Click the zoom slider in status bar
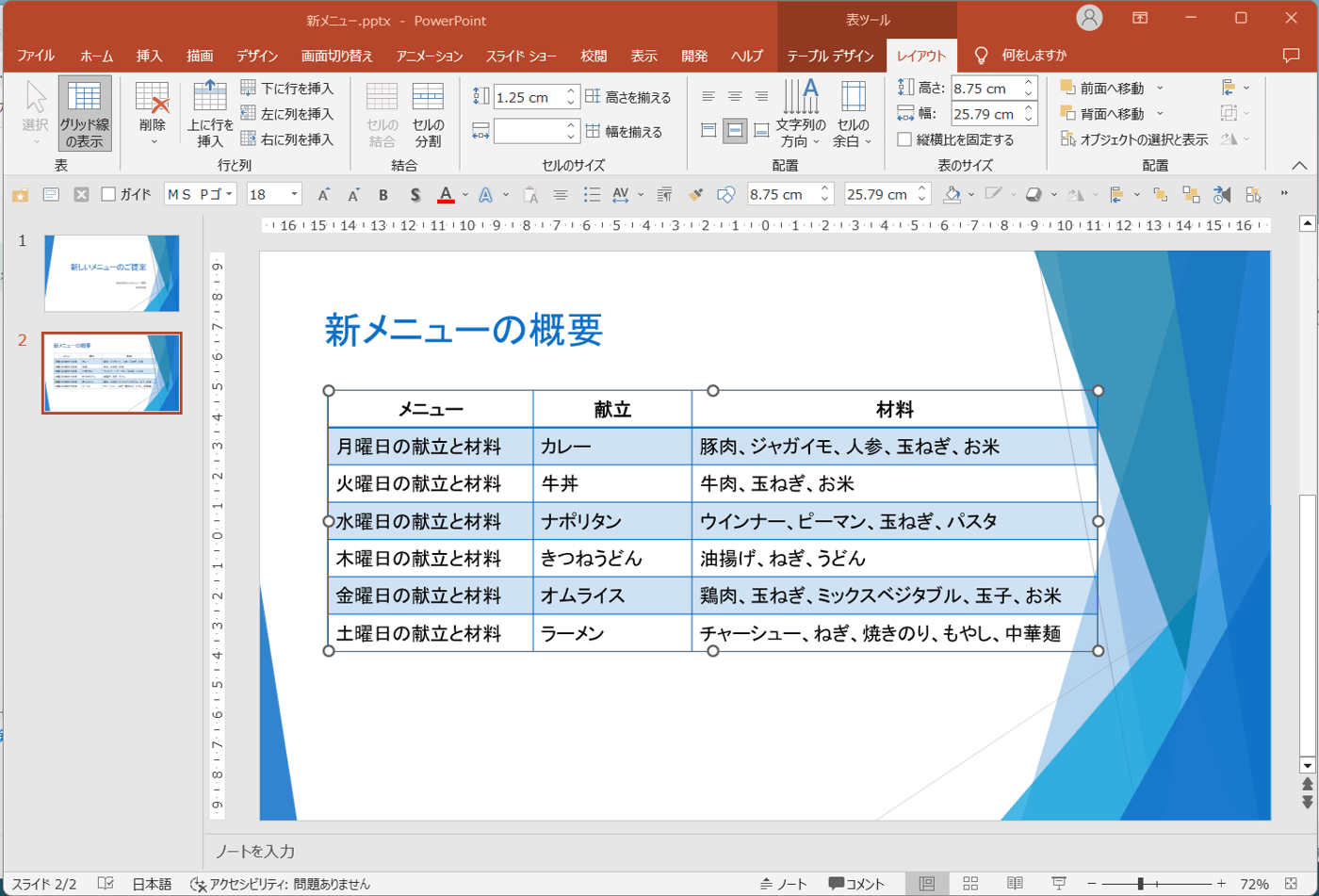Image resolution: width=1319 pixels, height=896 pixels. click(1141, 884)
